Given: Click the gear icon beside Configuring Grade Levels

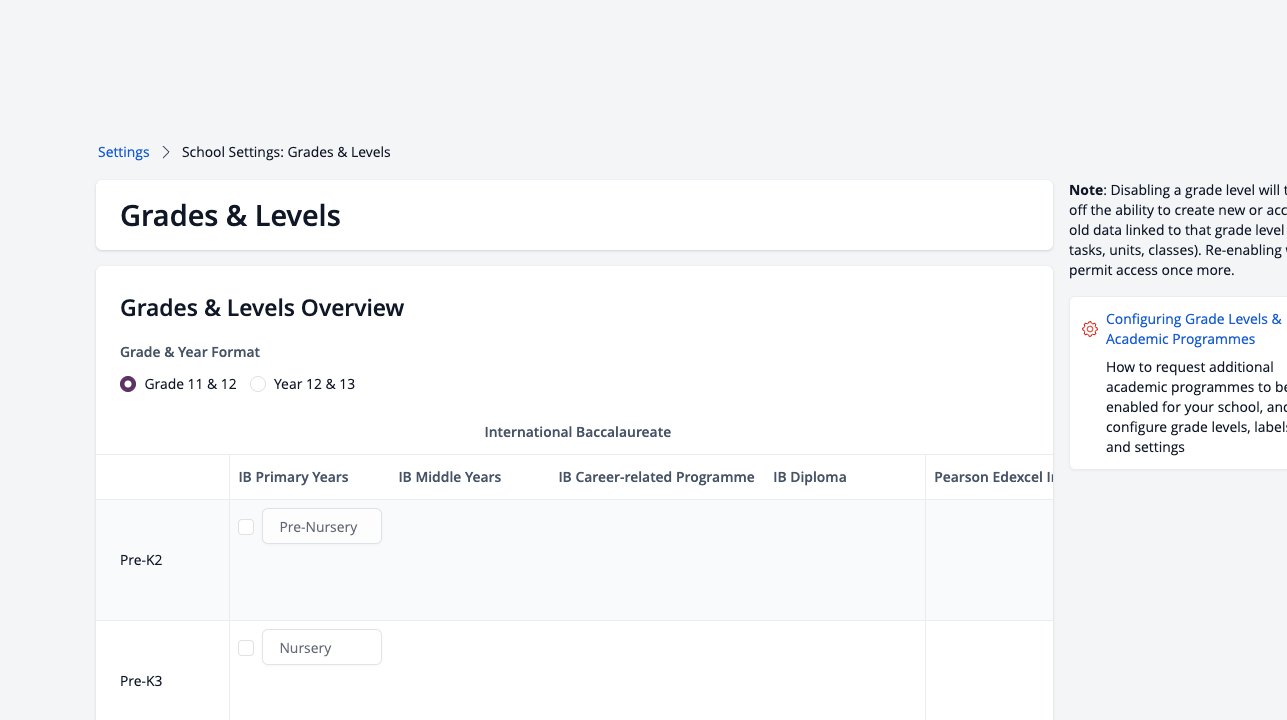Looking at the screenshot, I should coord(1090,329).
